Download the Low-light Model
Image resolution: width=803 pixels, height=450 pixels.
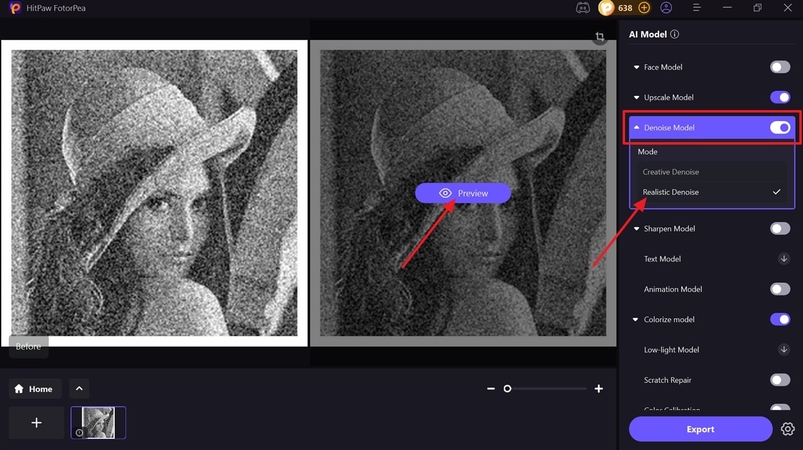(x=784, y=350)
